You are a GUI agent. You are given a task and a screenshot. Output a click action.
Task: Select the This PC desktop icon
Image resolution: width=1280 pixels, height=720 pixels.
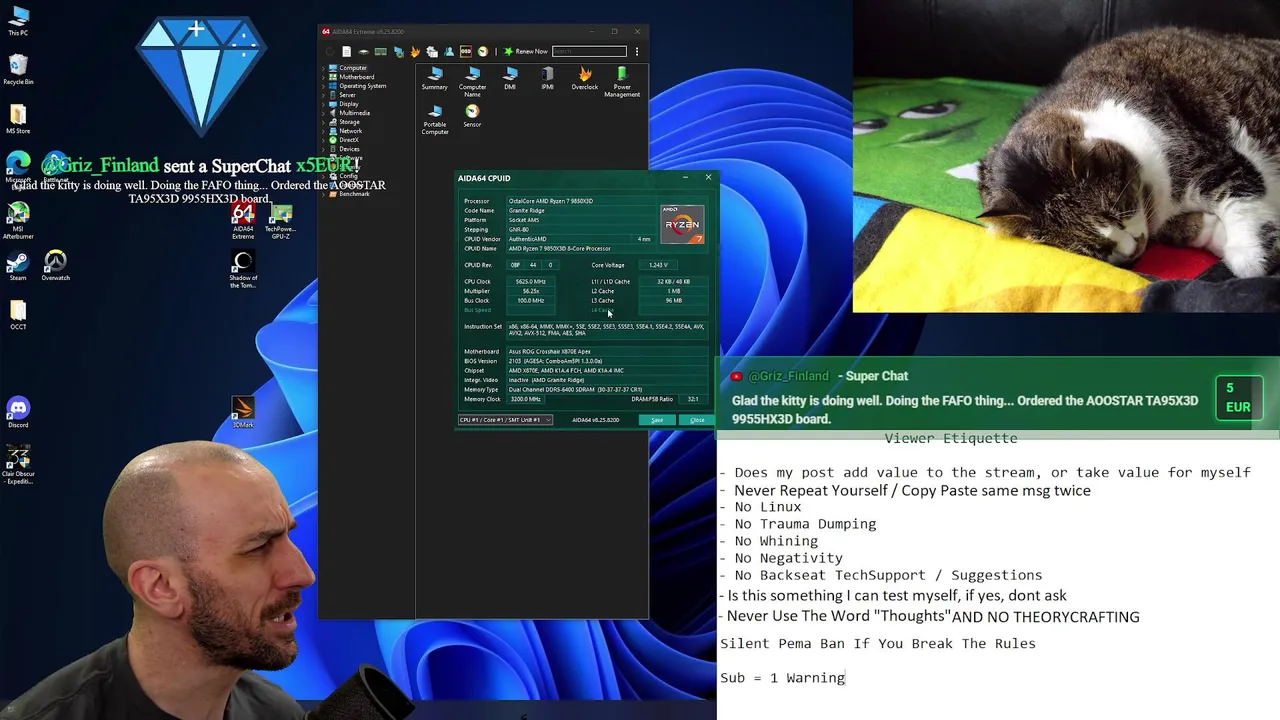point(18,22)
